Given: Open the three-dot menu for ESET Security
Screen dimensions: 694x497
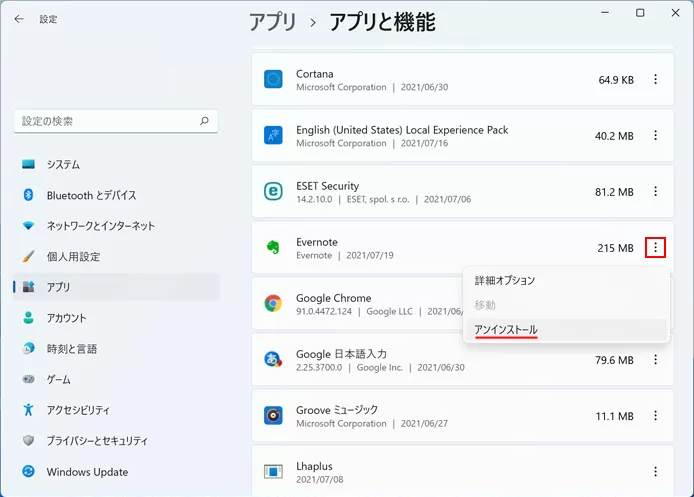Looking at the screenshot, I should [655, 192].
